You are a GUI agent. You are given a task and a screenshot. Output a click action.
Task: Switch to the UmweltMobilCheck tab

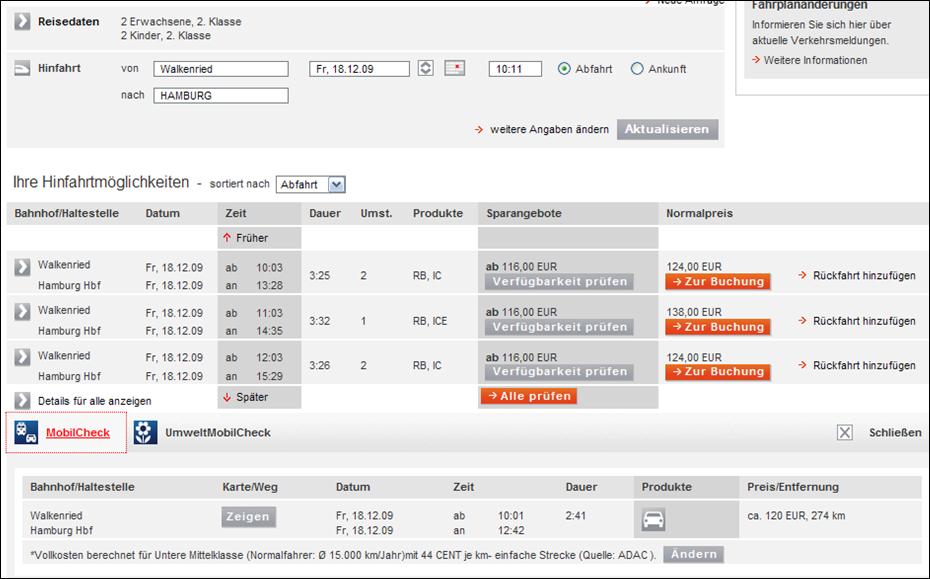click(x=218, y=433)
